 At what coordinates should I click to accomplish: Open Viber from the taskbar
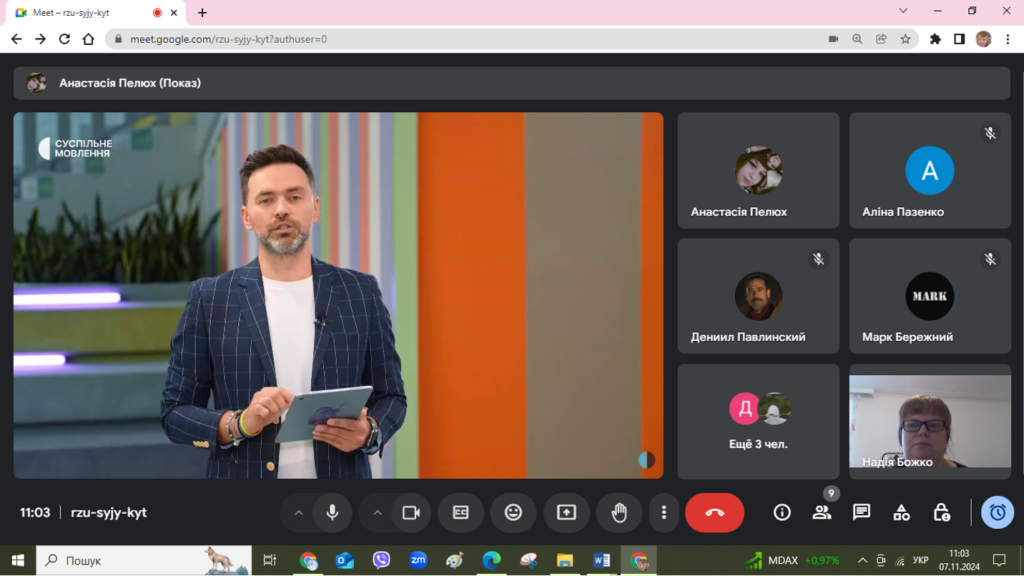pyautogui.click(x=381, y=560)
